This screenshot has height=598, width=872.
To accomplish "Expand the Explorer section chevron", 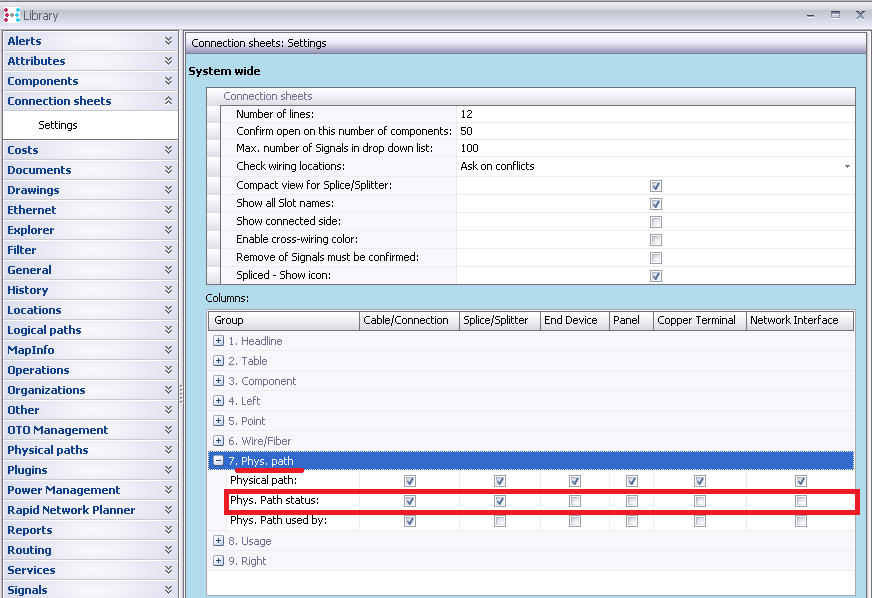I will click(168, 230).
